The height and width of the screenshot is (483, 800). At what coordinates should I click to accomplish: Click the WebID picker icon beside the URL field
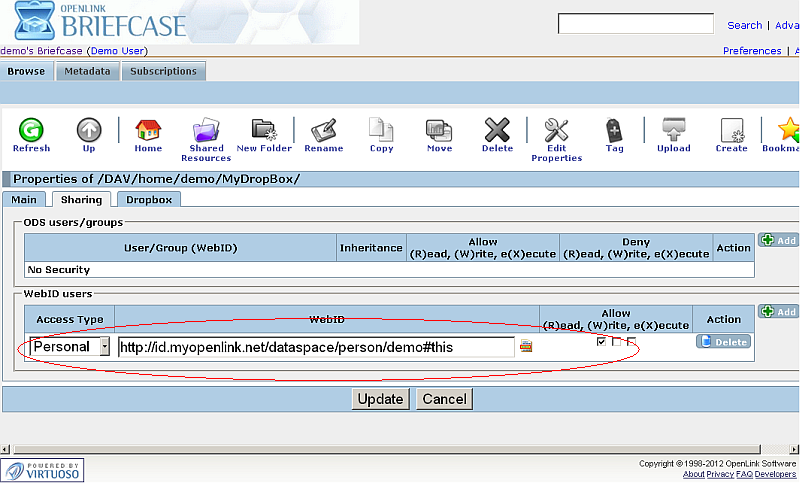coord(526,346)
